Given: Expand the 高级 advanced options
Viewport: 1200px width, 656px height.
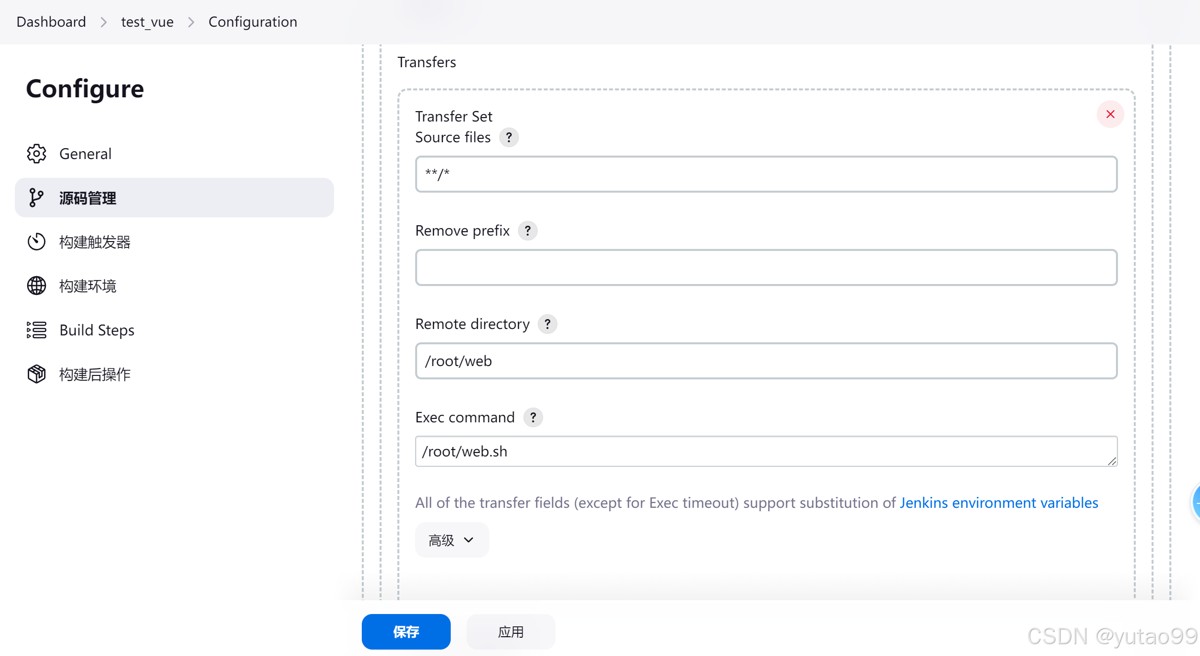Looking at the screenshot, I should tap(451, 540).
